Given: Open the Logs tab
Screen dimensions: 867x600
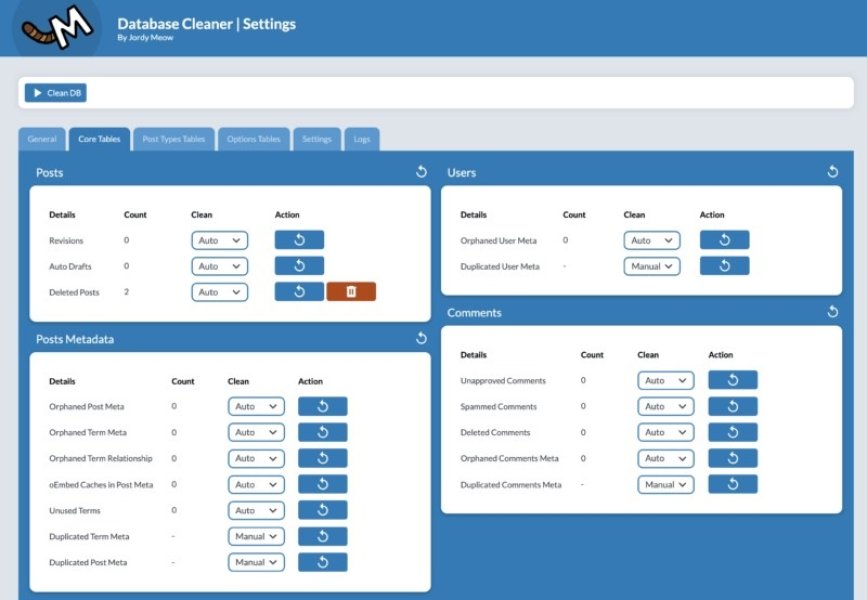Looking at the screenshot, I should tap(361, 139).
